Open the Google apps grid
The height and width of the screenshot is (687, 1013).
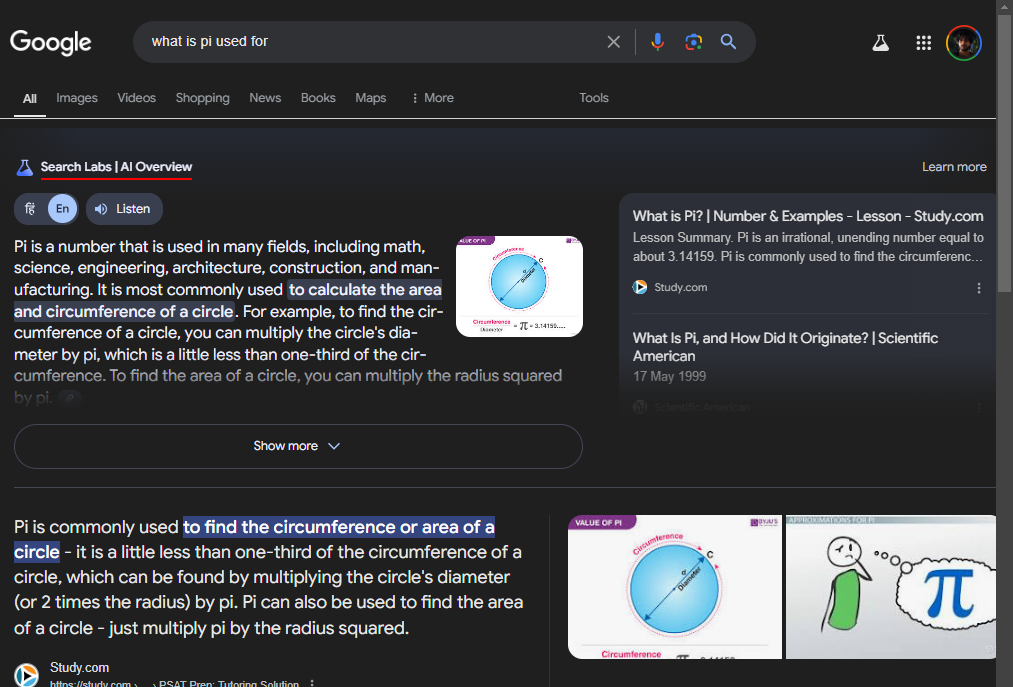pyautogui.click(x=923, y=43)
